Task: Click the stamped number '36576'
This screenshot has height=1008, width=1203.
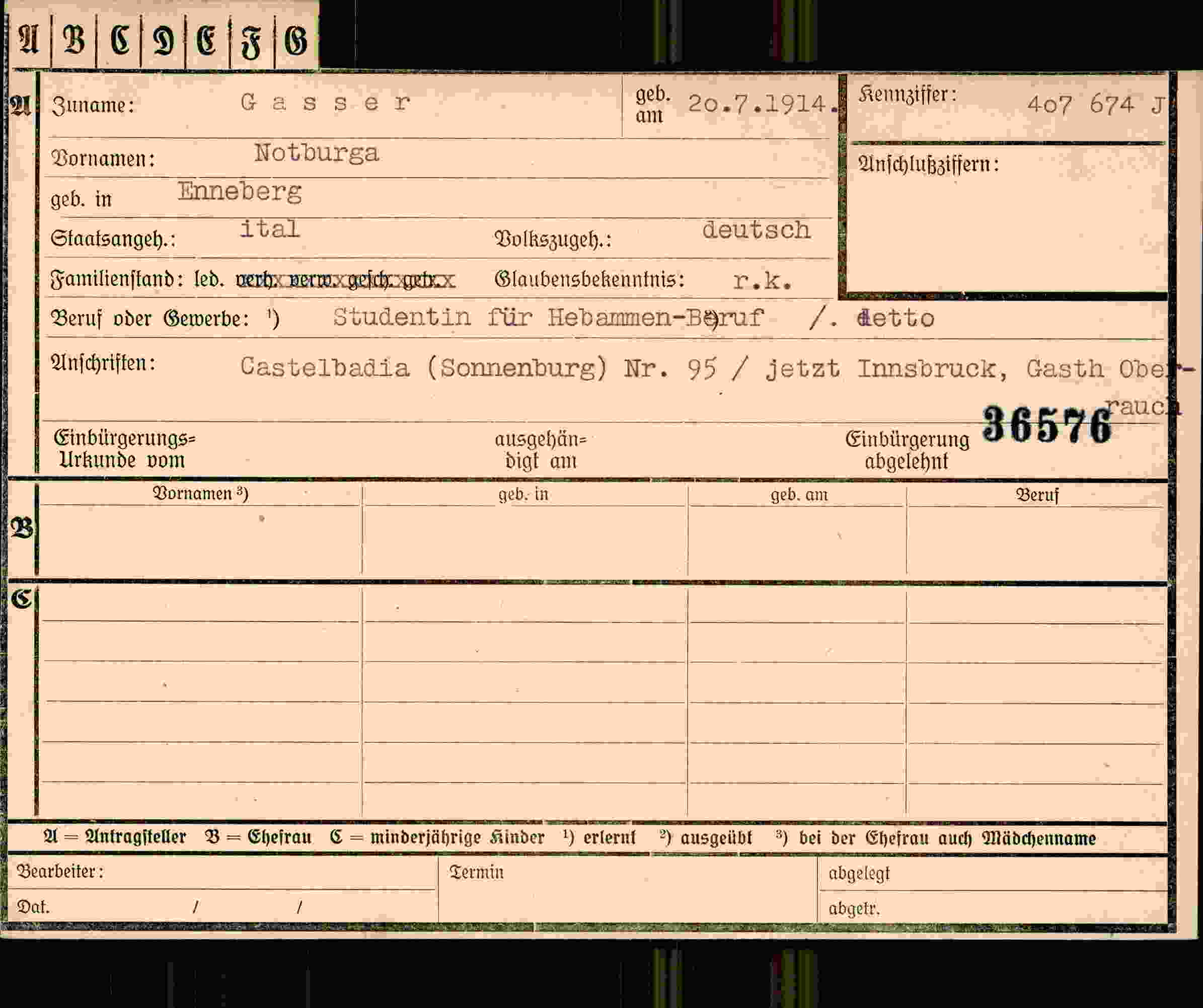Action: [x=1046, y=425]
